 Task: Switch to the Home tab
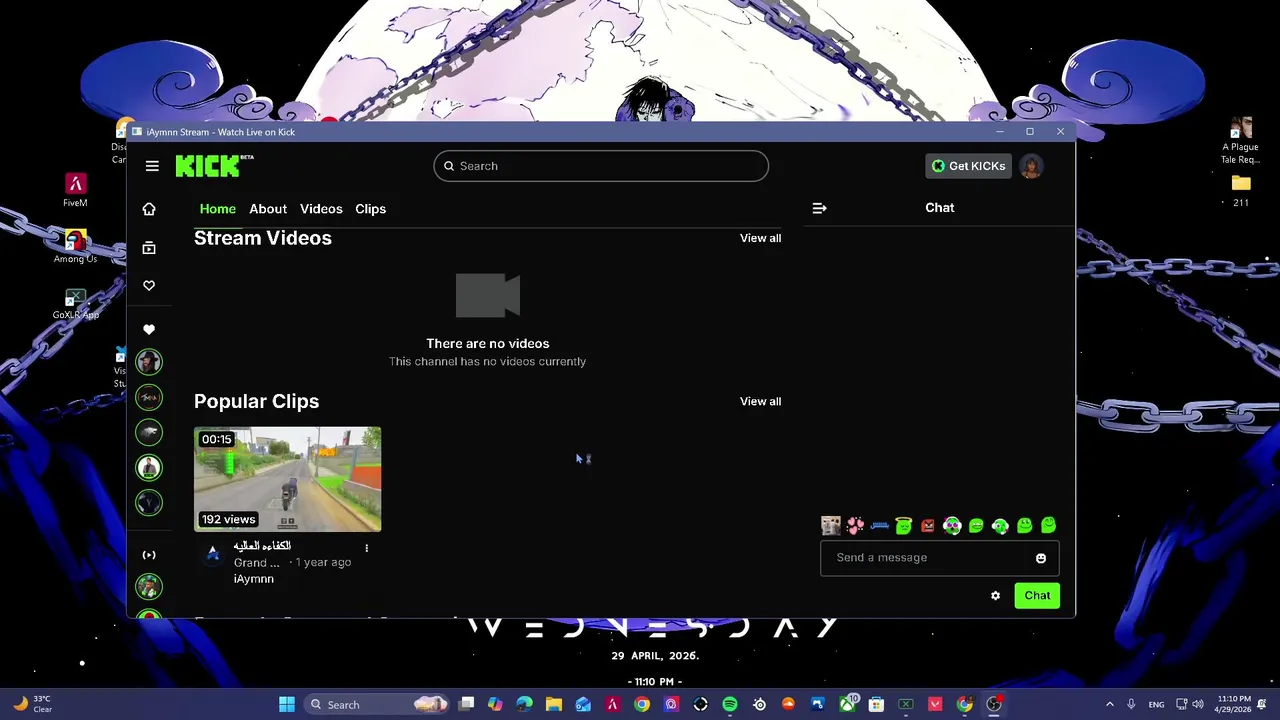(218, 209)
